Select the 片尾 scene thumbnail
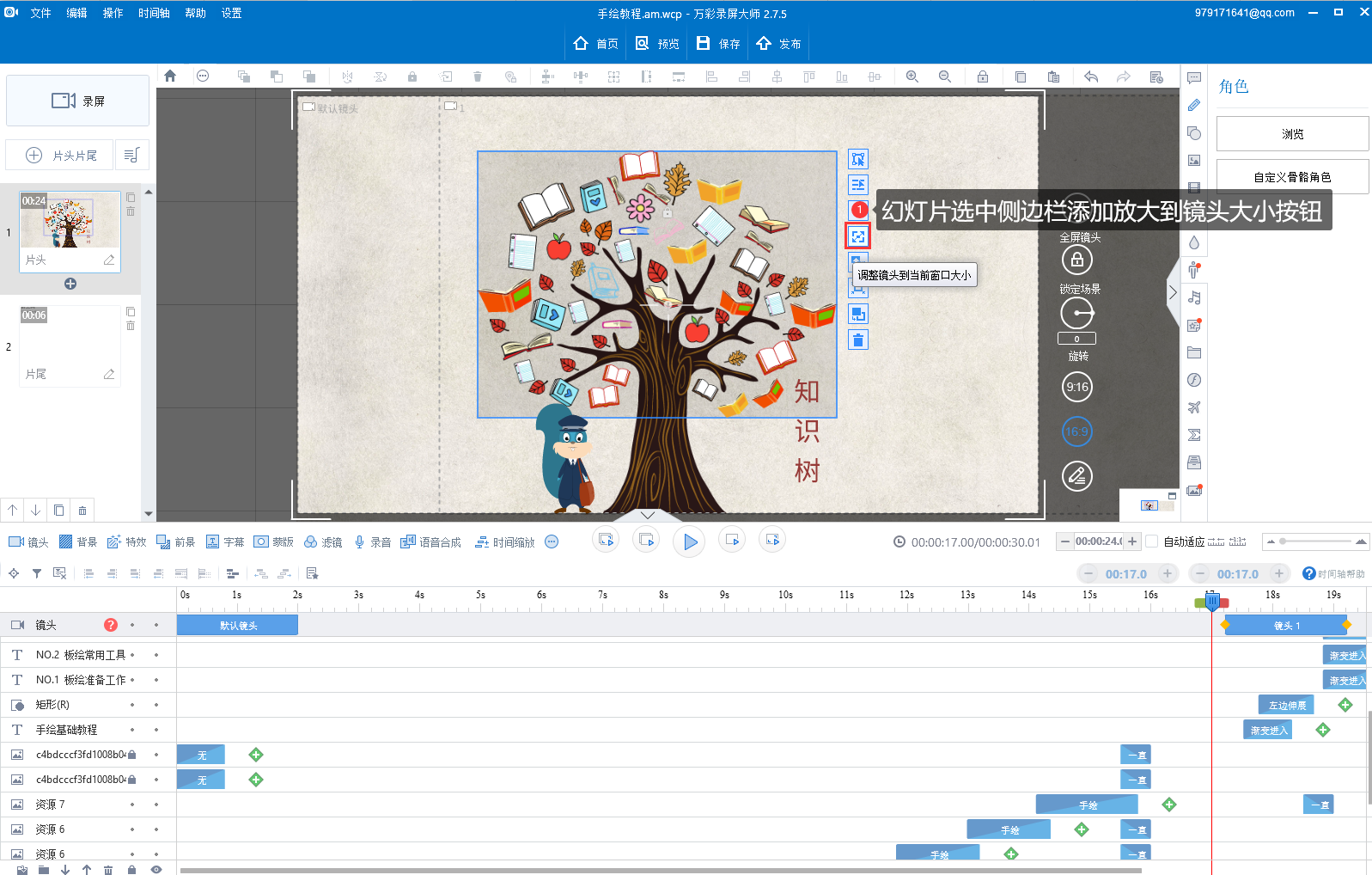Viewport: 1372px width, 875px height. pos(70,346)
